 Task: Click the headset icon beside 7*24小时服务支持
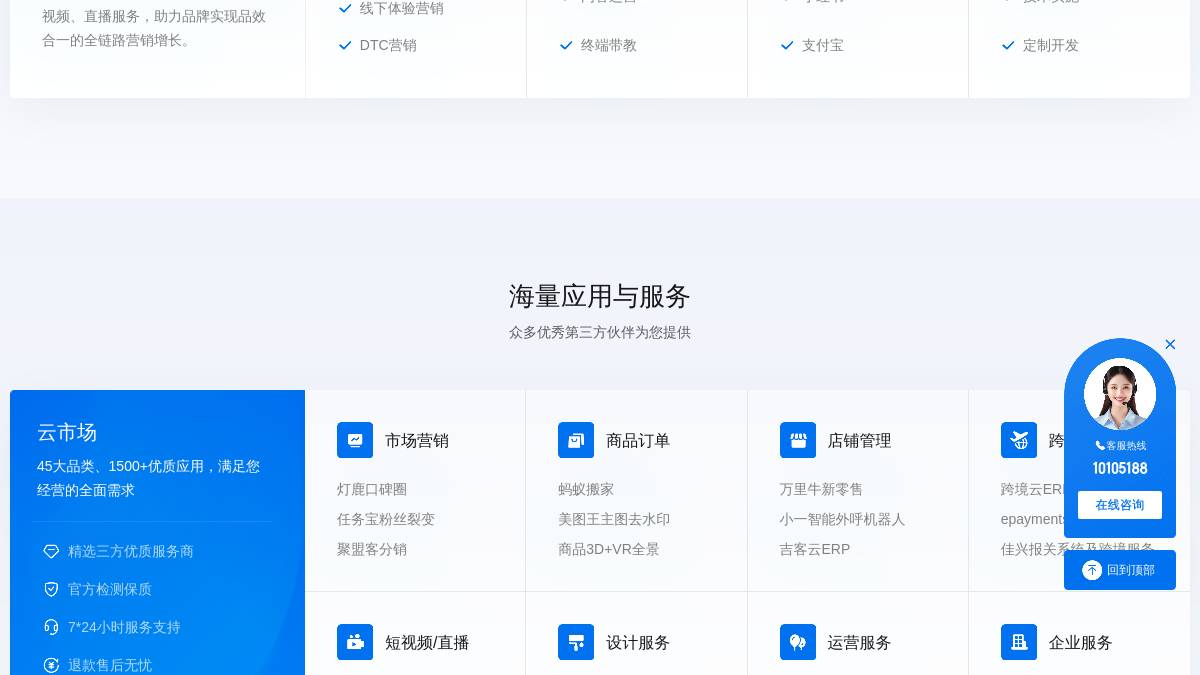tap(51, 627)
